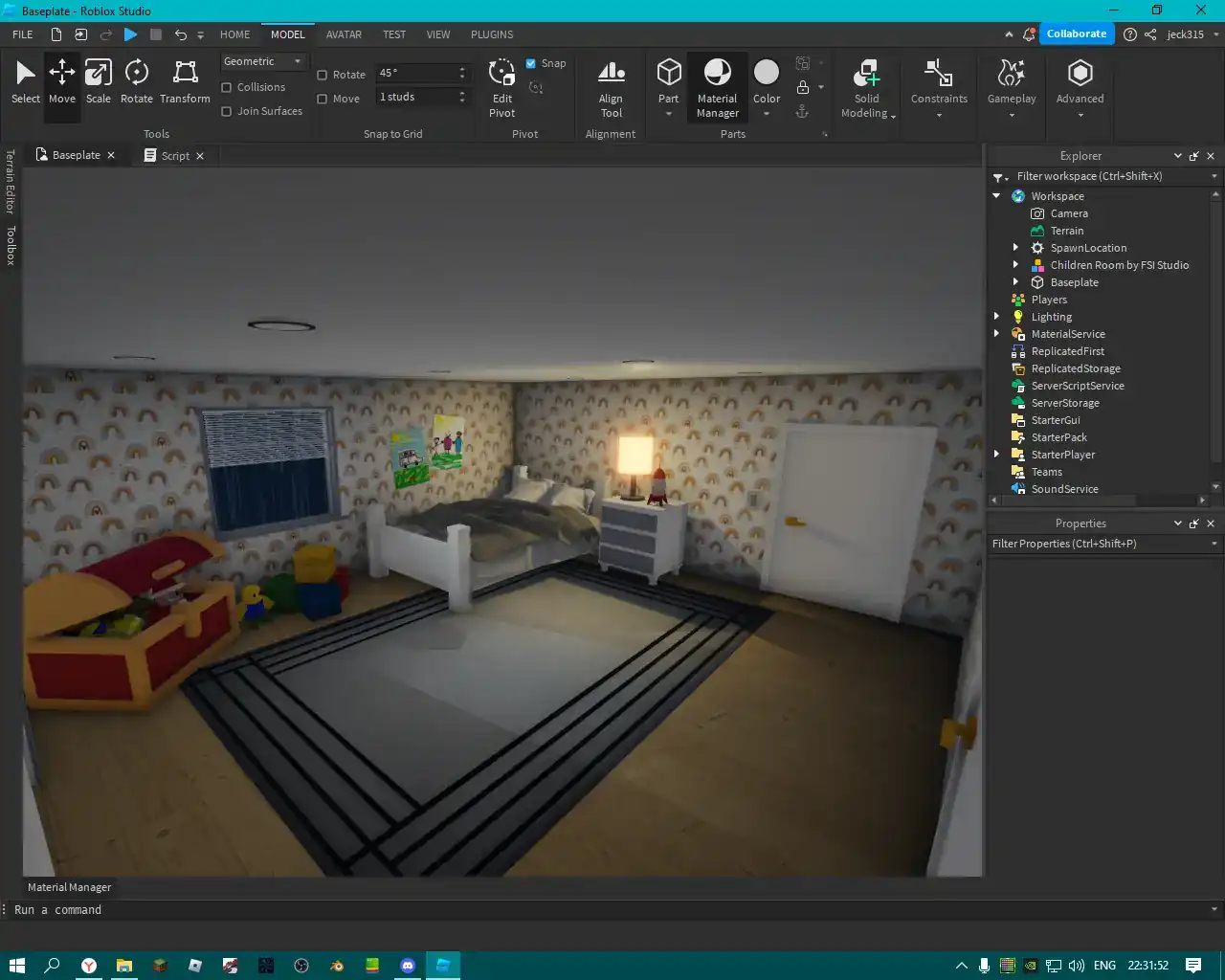Click the blue Play button in the title bar
Image resolution: width=1225 pixels, height=980 pixels.
click(x=131, y=34)
